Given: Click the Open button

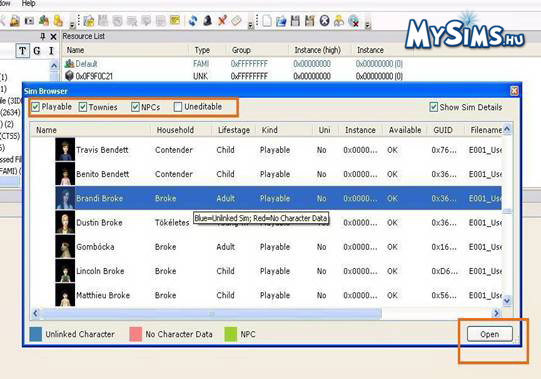Looking at the screenshot, I should (490, 334).
